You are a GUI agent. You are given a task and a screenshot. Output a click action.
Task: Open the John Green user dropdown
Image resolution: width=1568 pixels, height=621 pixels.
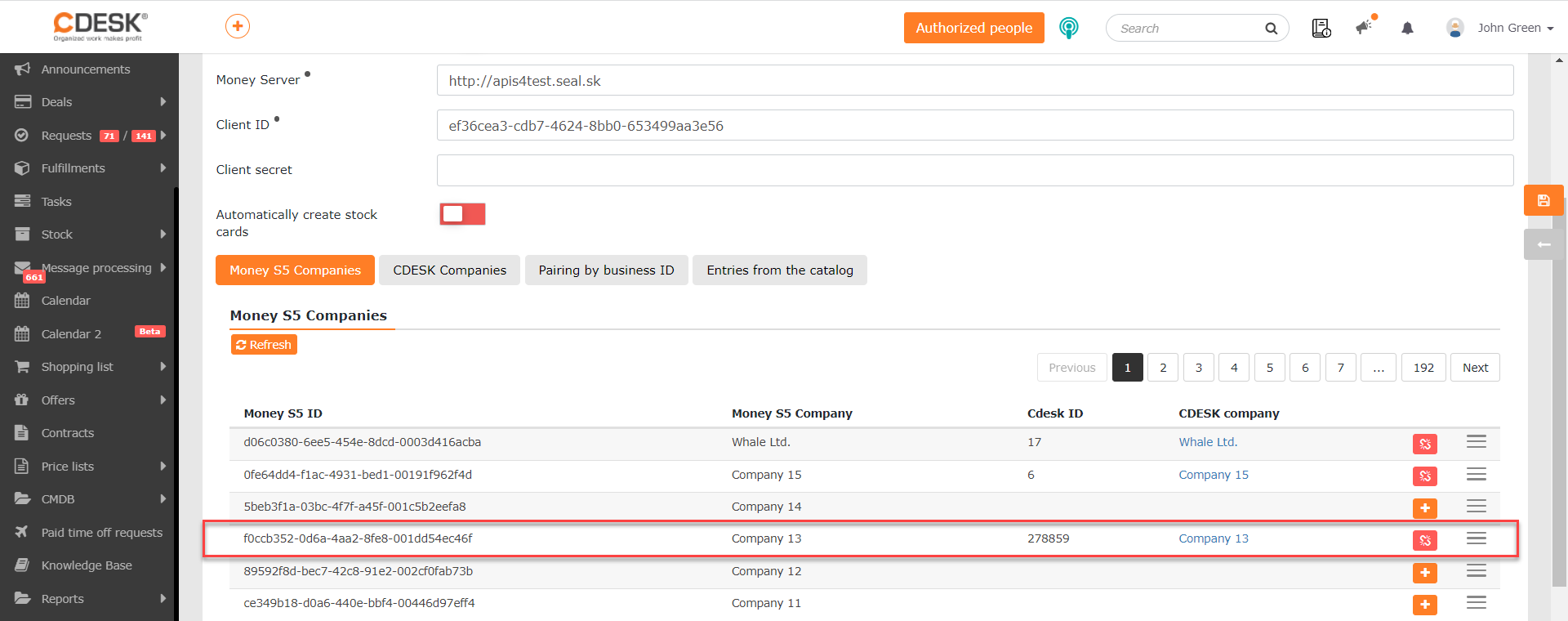pos(1515,28)
